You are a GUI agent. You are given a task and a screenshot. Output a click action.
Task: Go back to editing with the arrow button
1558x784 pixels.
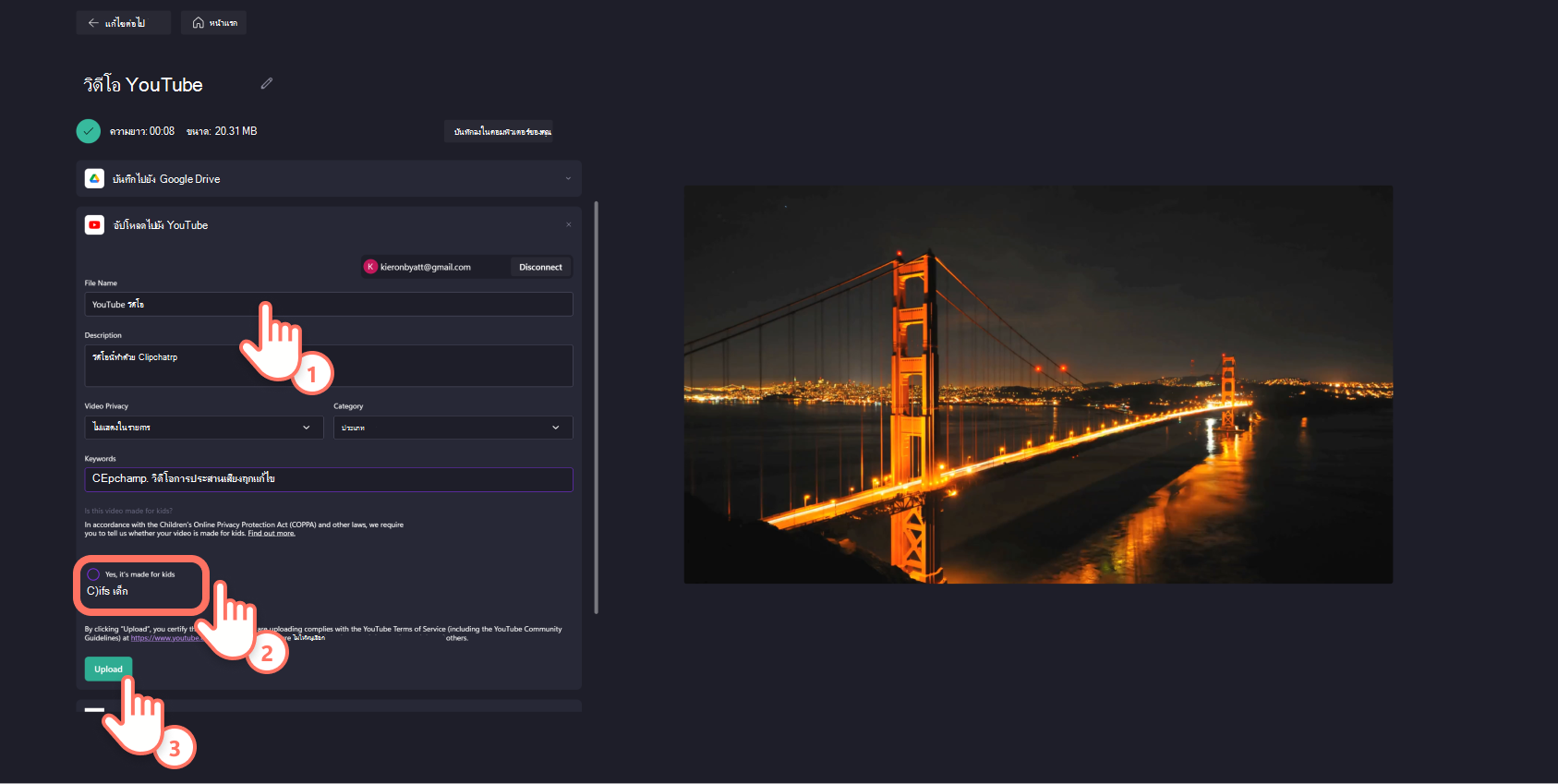pyautogui.click(x=124, y=23)
